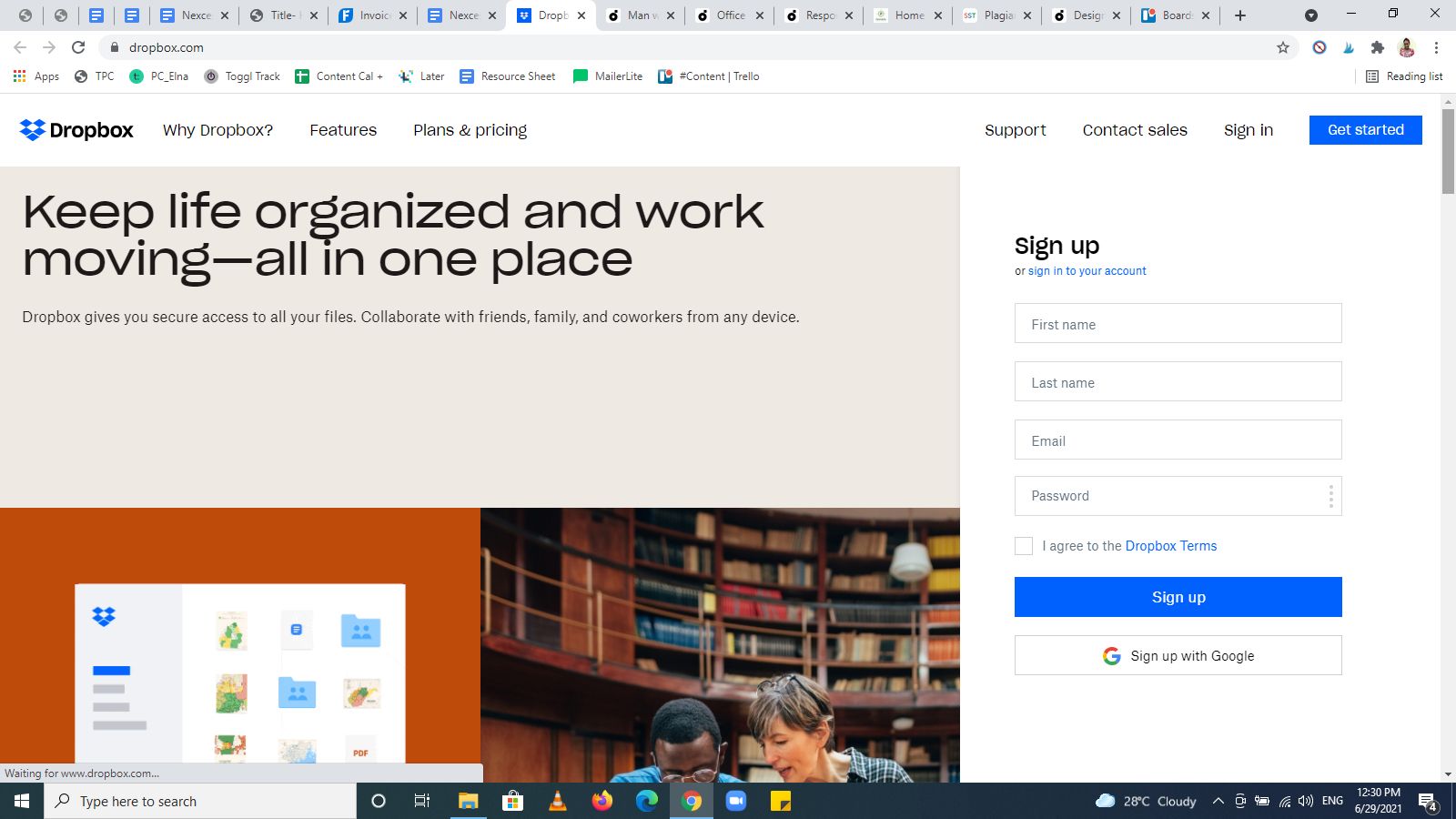Click the password field options icon
Viewport: 1456px width, 819px height.
[1330, 496]
